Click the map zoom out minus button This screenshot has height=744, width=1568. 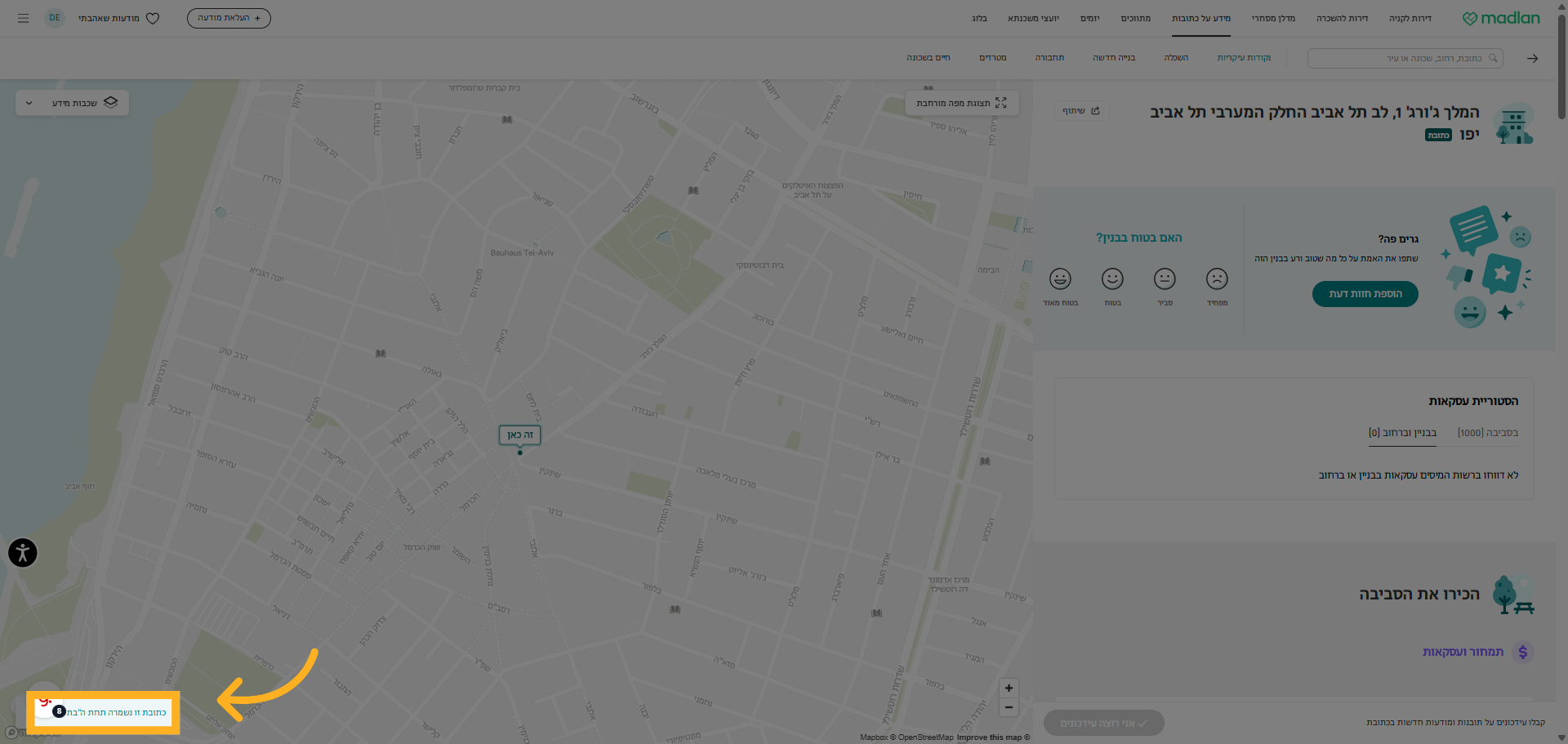pos(1009,707)
